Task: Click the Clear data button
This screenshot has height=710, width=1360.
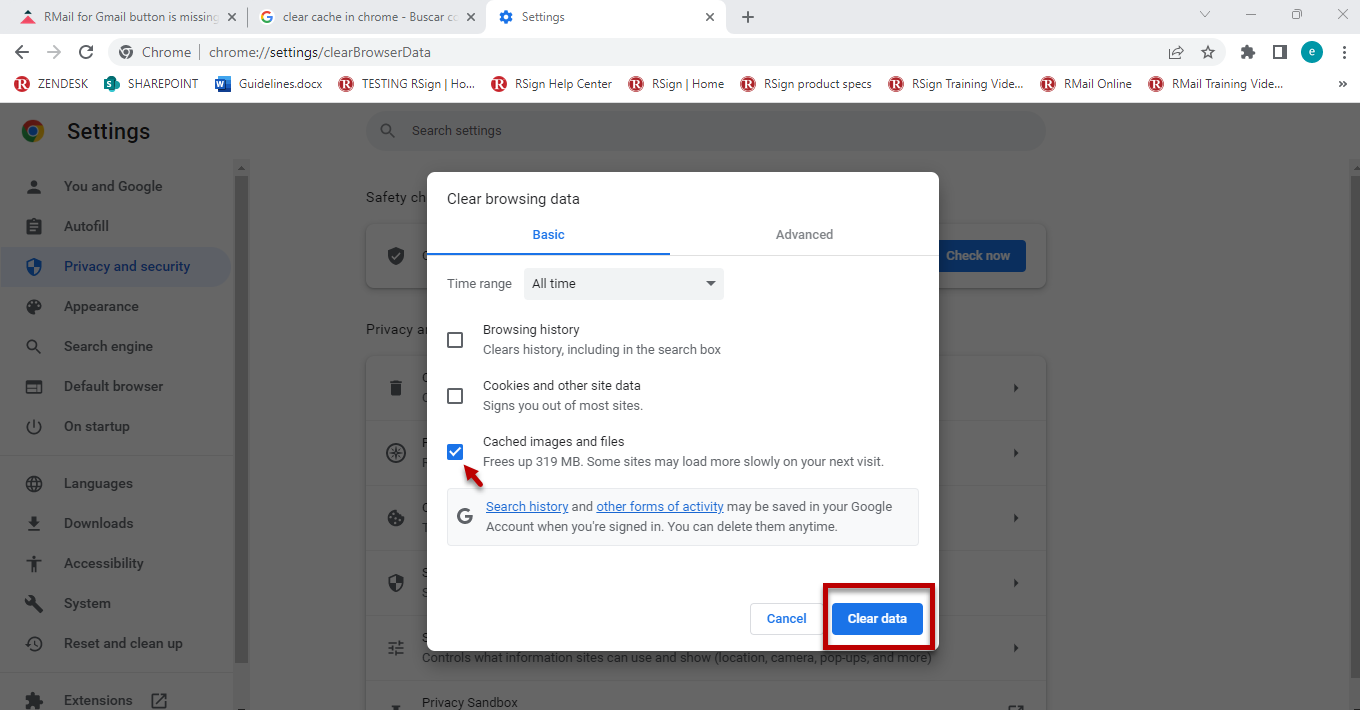Action: 877,619
